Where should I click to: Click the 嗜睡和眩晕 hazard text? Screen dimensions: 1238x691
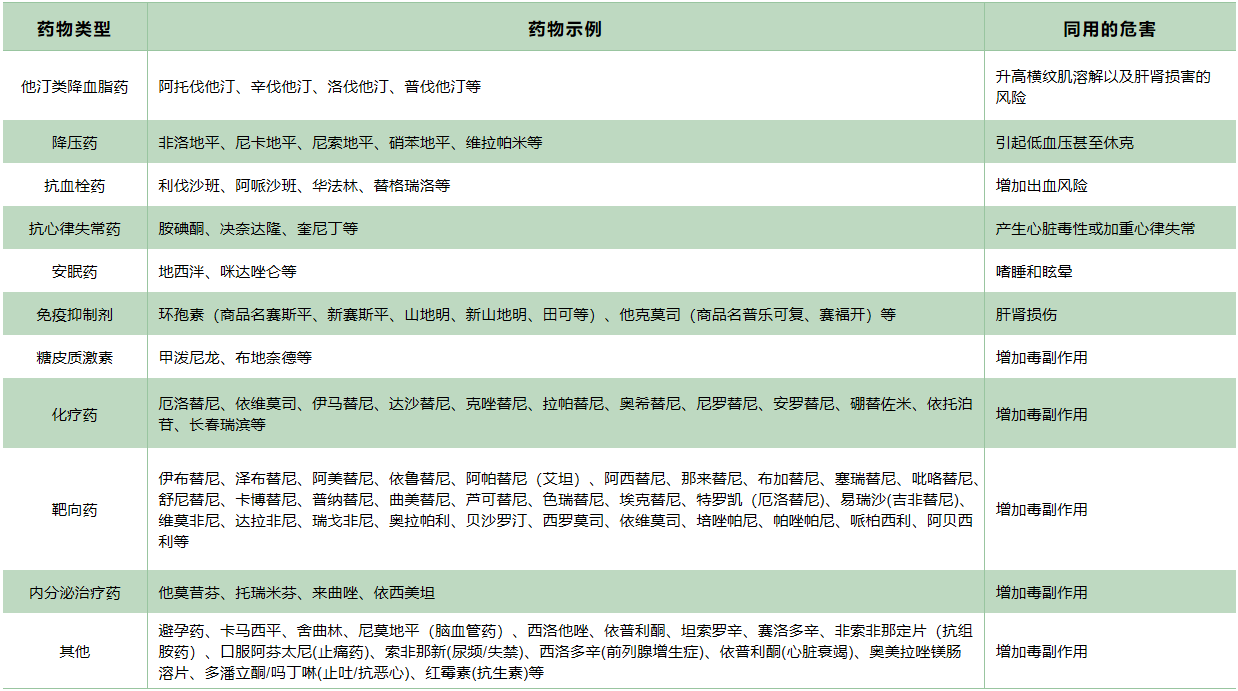[1034, 272]
